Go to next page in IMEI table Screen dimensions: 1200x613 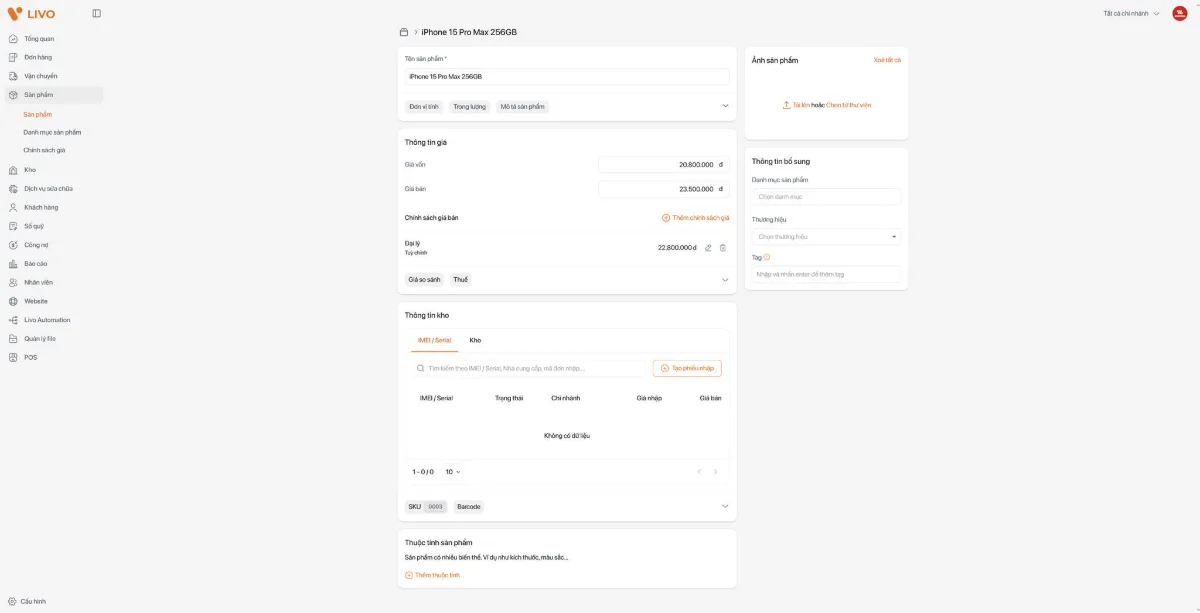pos(715,472)
